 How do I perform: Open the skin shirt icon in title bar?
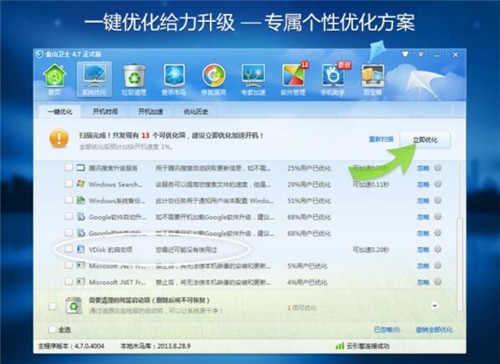(x=405, y=54)
